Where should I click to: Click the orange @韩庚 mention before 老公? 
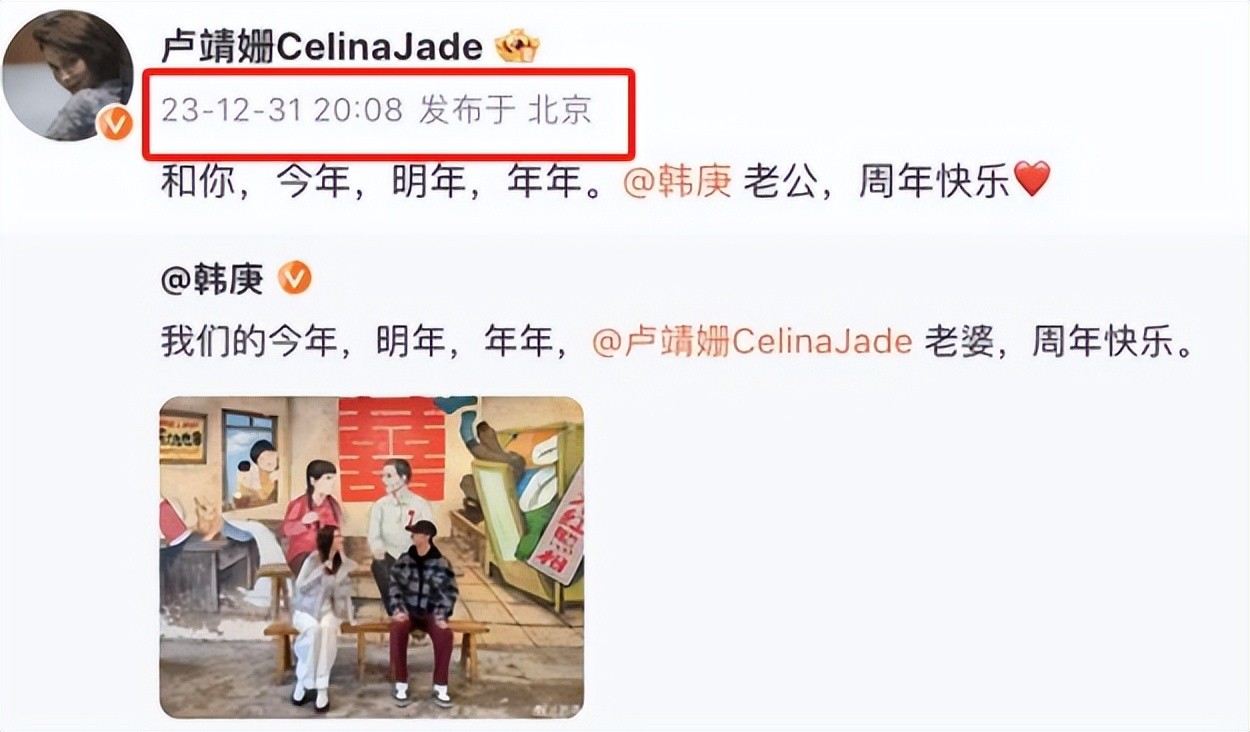click(x=678, y=181)
